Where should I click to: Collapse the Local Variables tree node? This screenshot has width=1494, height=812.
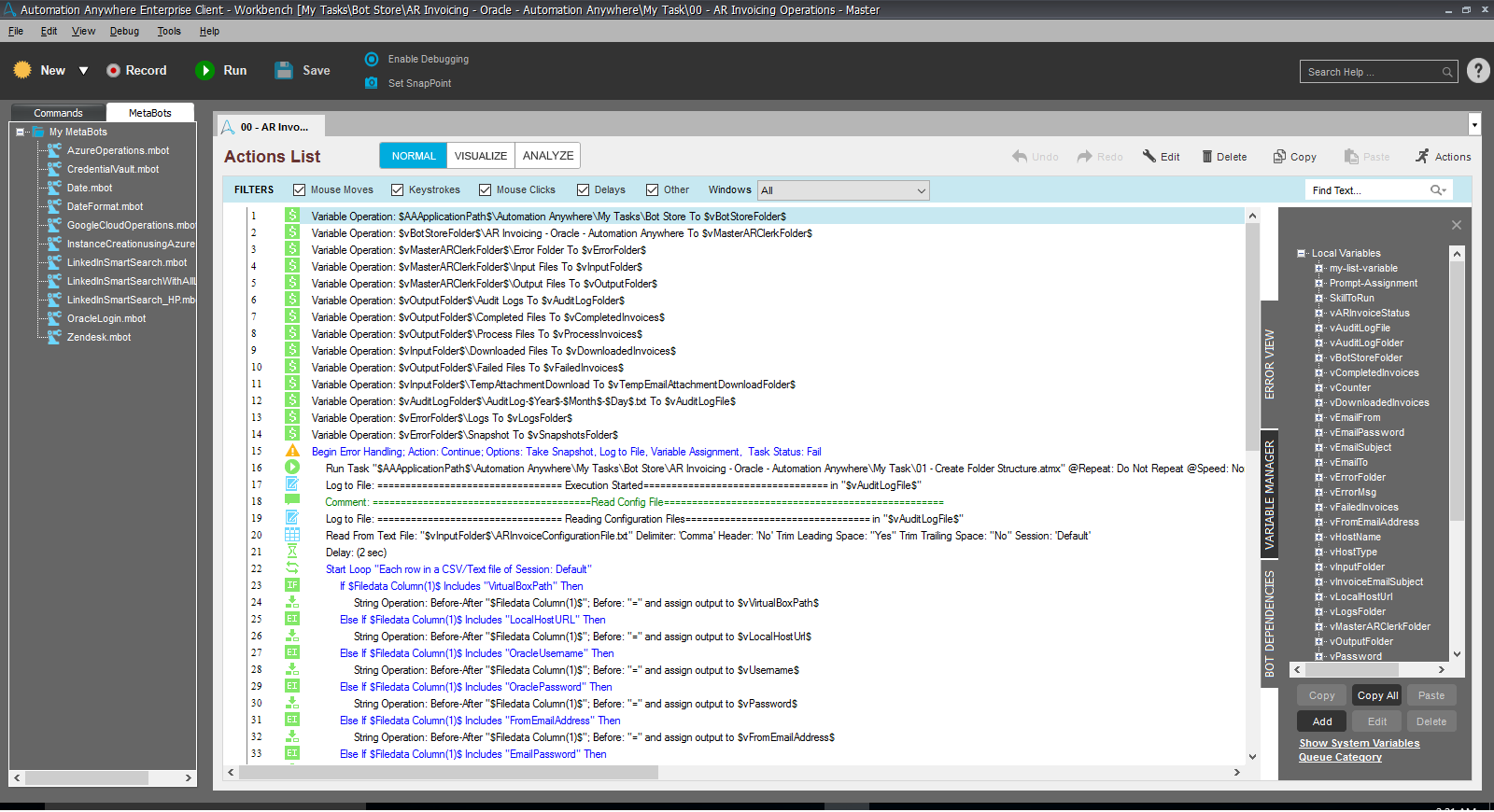1302,253
